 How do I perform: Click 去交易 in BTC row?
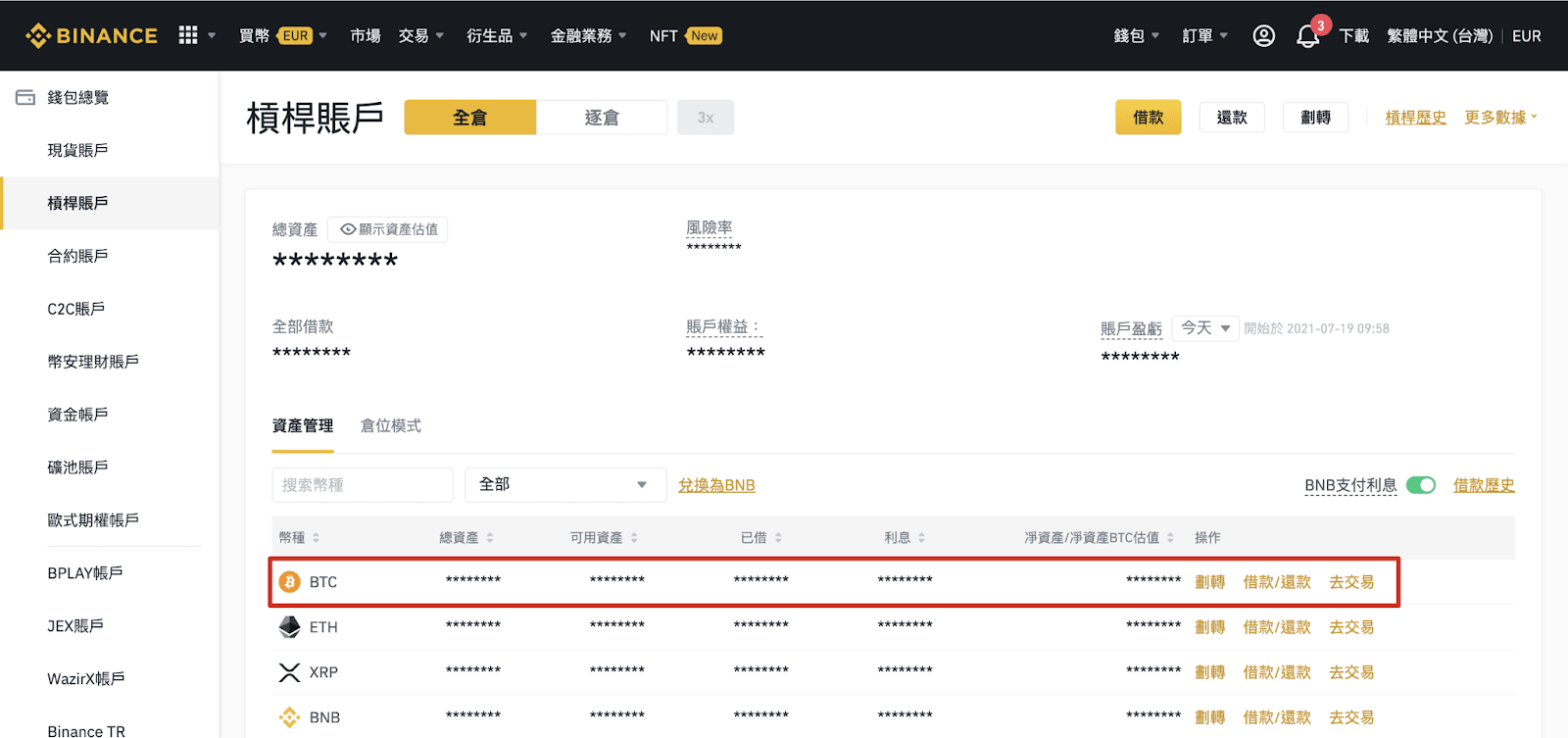(x=1351, y=582)
